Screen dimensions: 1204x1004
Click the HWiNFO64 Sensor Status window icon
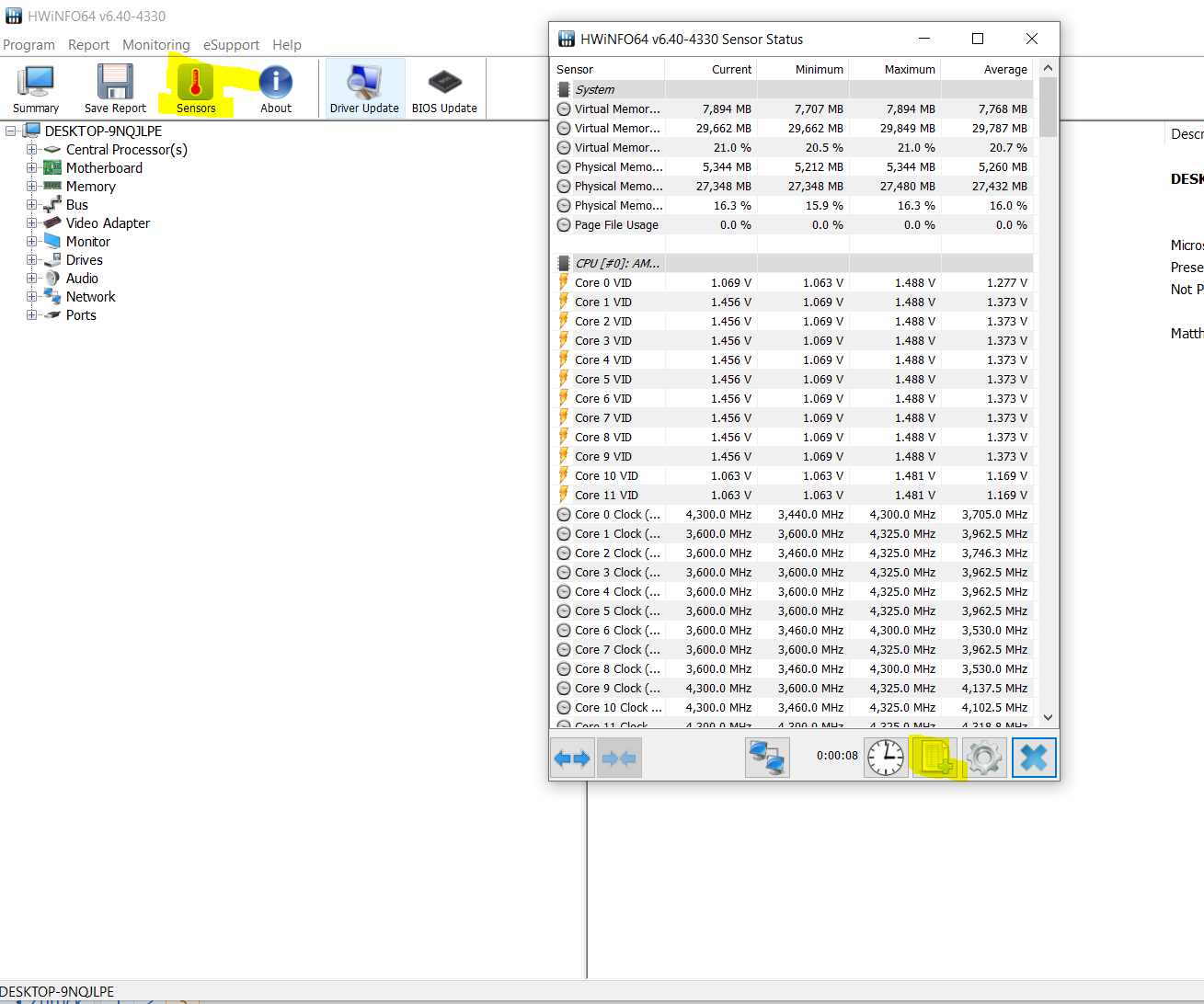click(x=567, y=39)
